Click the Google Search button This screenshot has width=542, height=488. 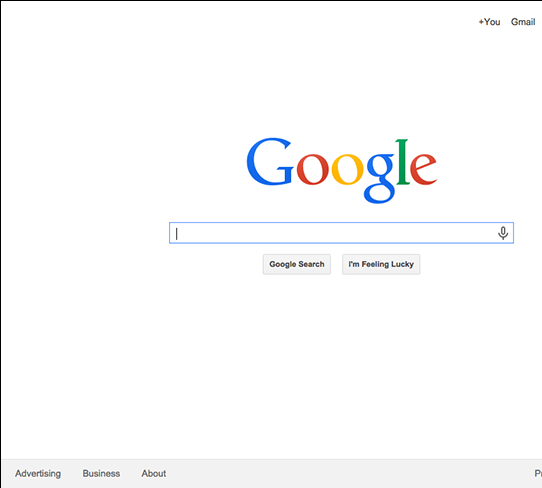297,264
